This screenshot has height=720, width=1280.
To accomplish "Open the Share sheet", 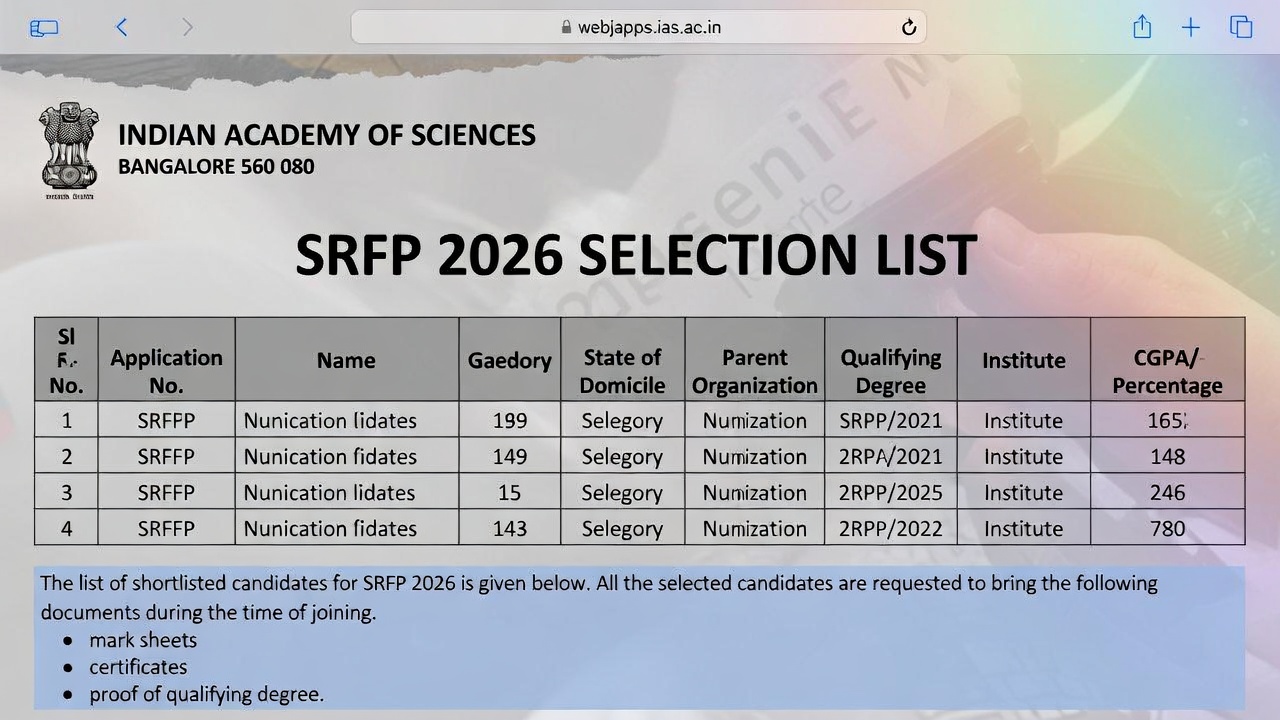I will pos(1142,28).
